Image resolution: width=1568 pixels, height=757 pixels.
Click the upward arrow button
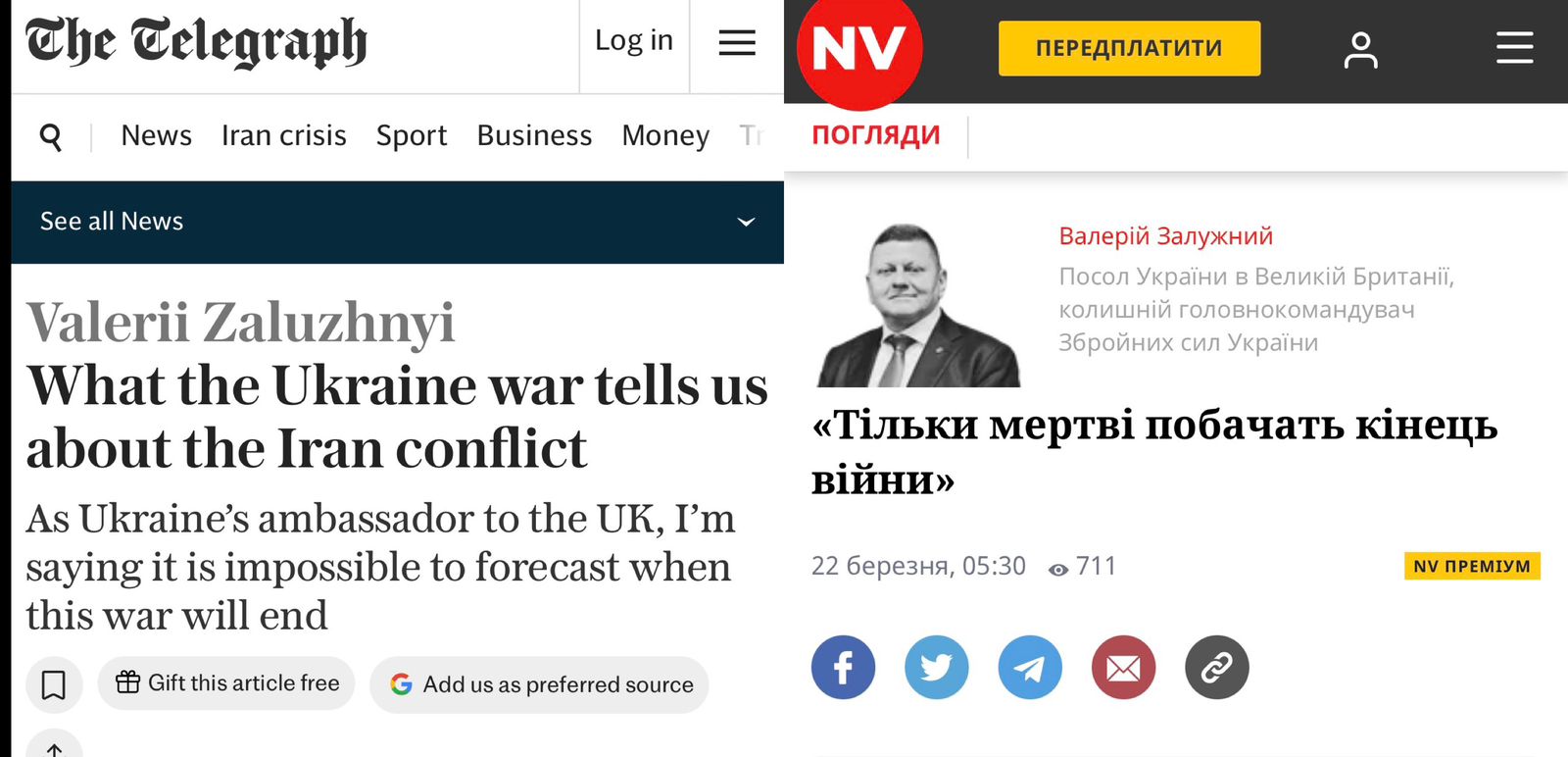click(x=54, y=747)
